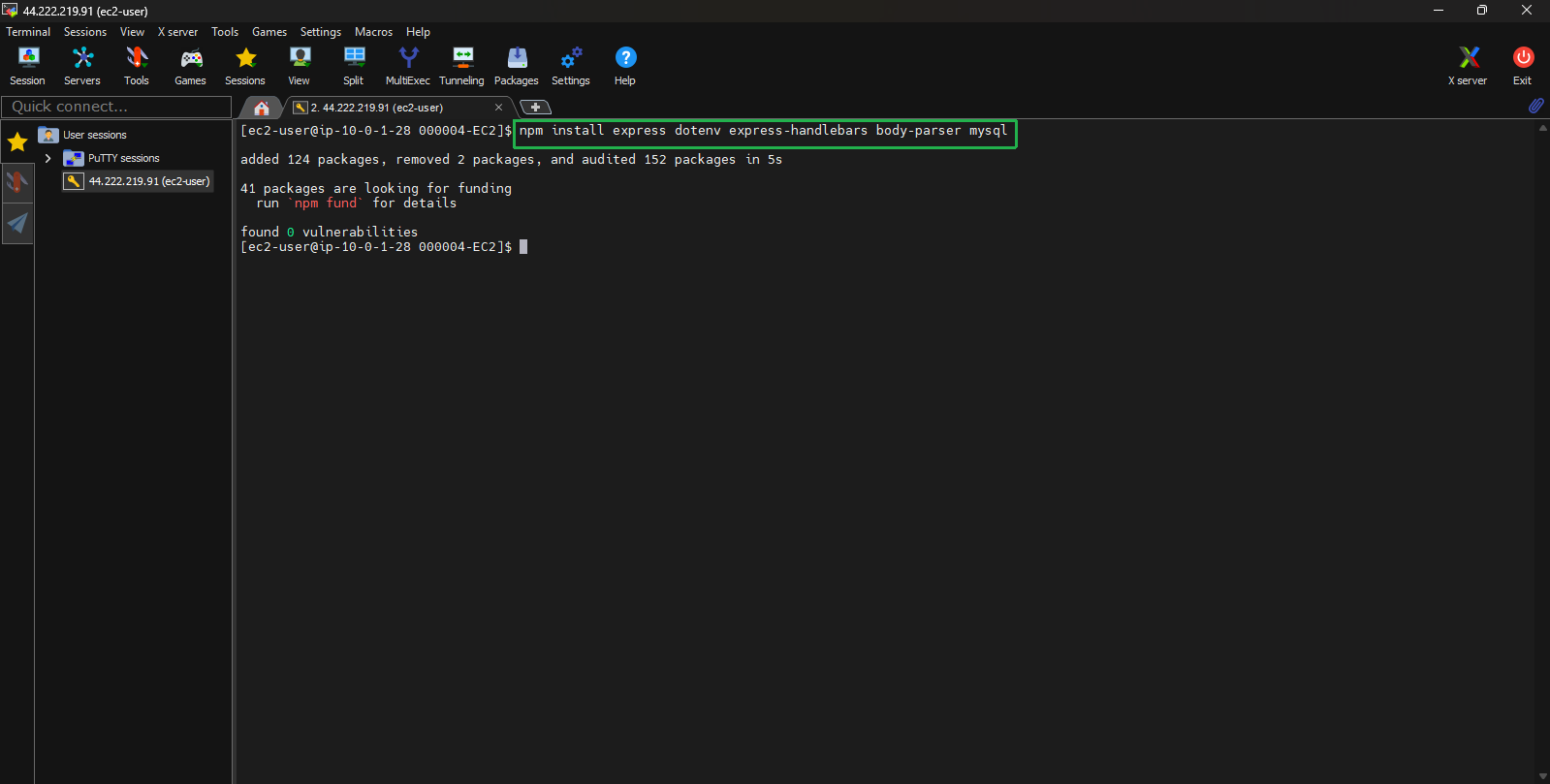Click the 'npm fund' red text

point(326,204)
